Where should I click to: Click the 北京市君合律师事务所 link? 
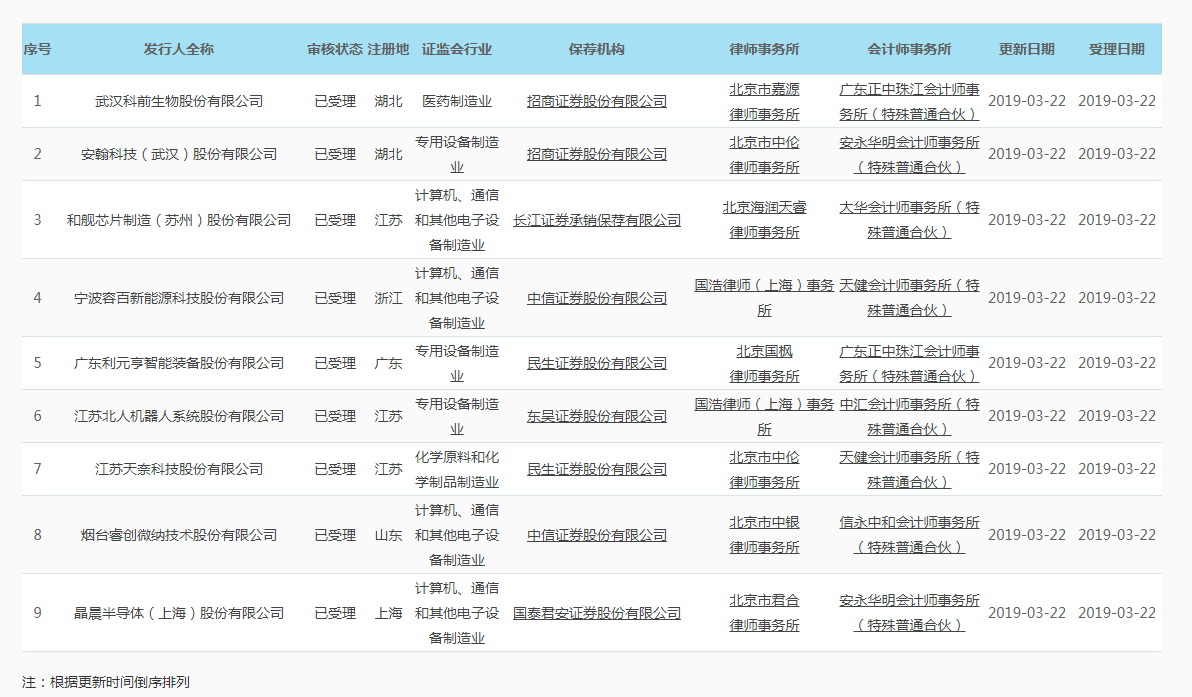(x=764, y=613)
